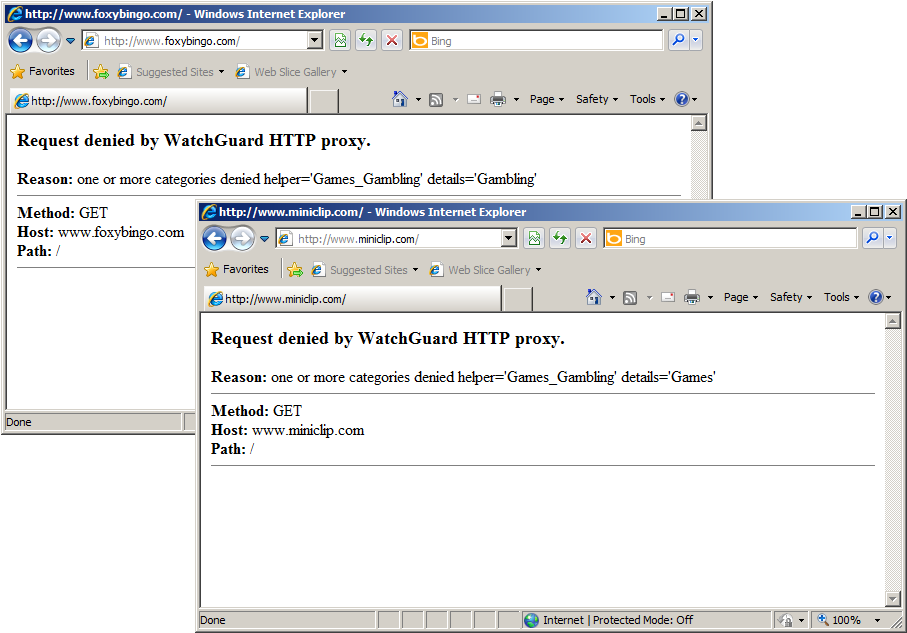This screenshot has width=907, height=633.
Task: Click Help icon in miniclip window
Action: [876, 297]
